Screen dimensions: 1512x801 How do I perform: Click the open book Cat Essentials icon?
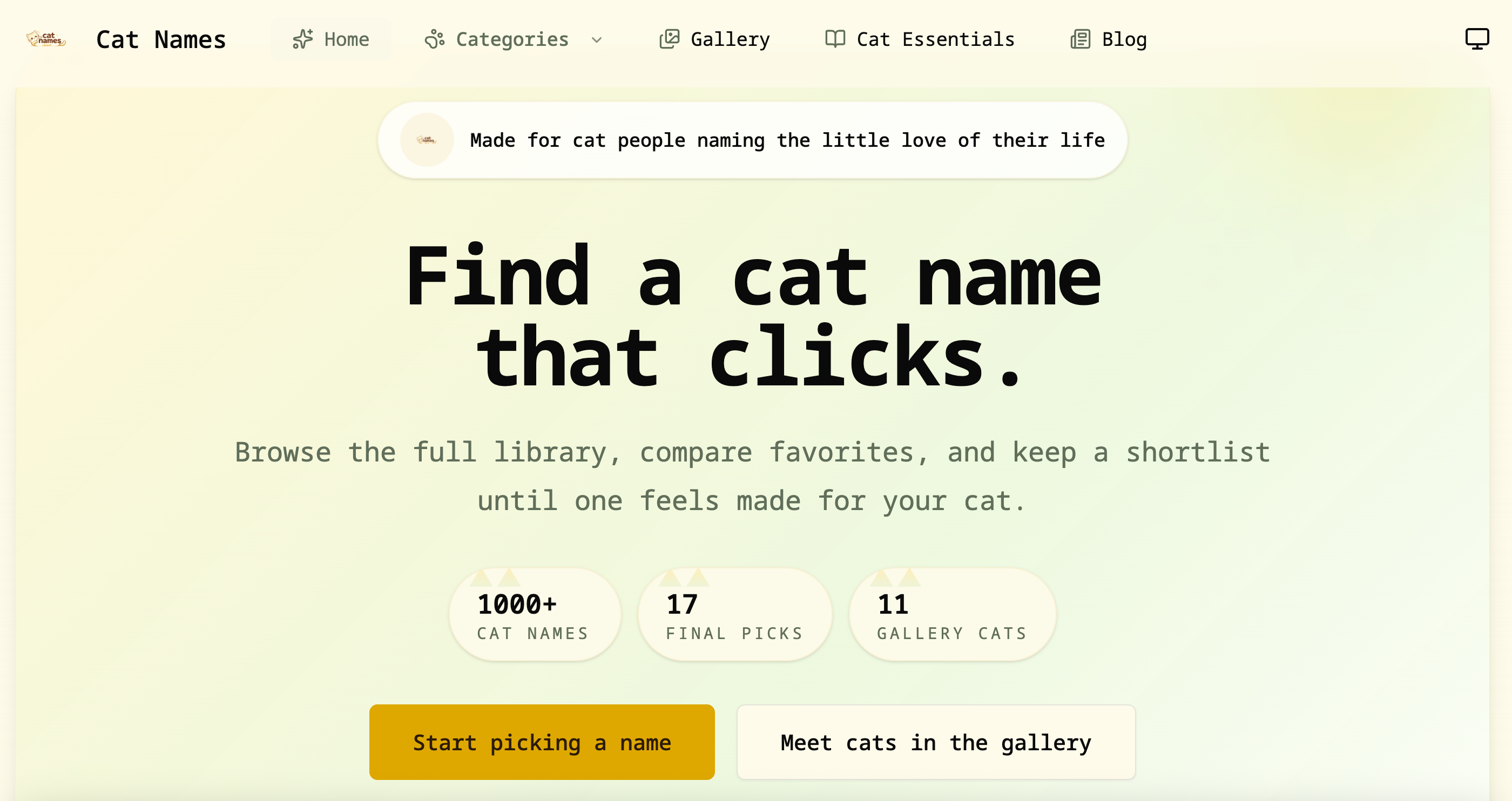click(x=835, y=39)
